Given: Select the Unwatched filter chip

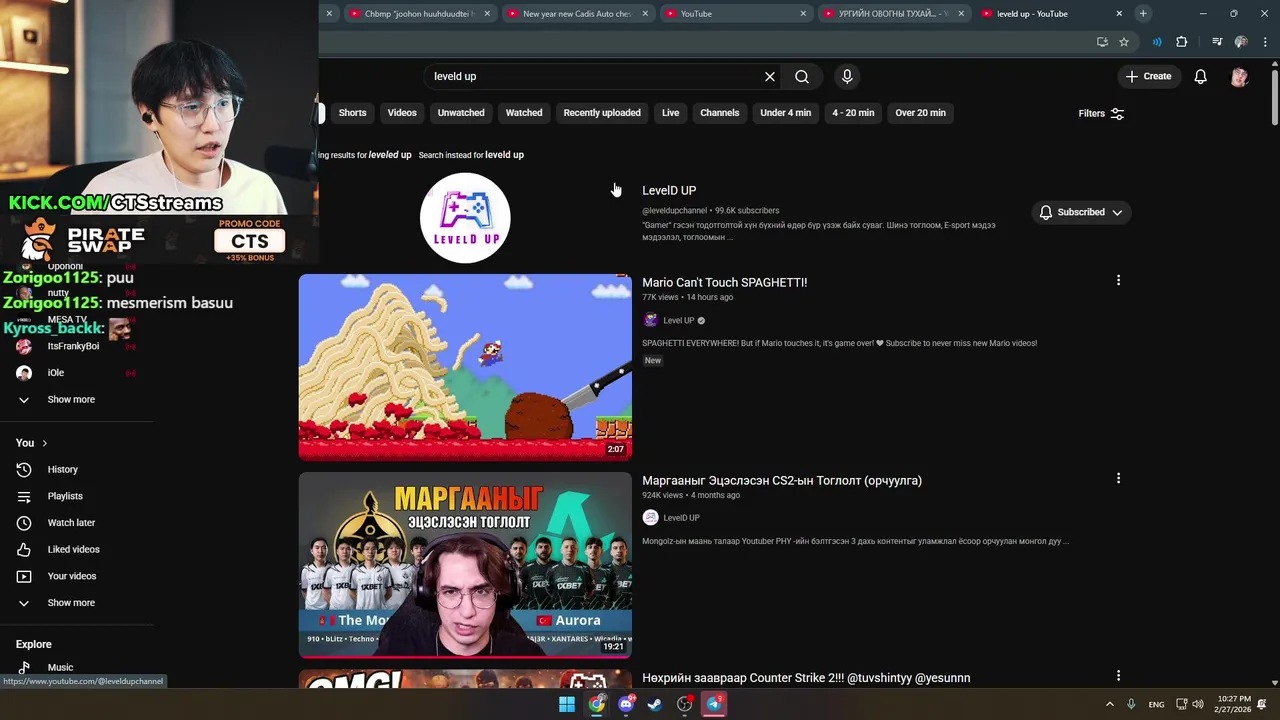Looking at the screenshot, I should click(x=461, y=113).
